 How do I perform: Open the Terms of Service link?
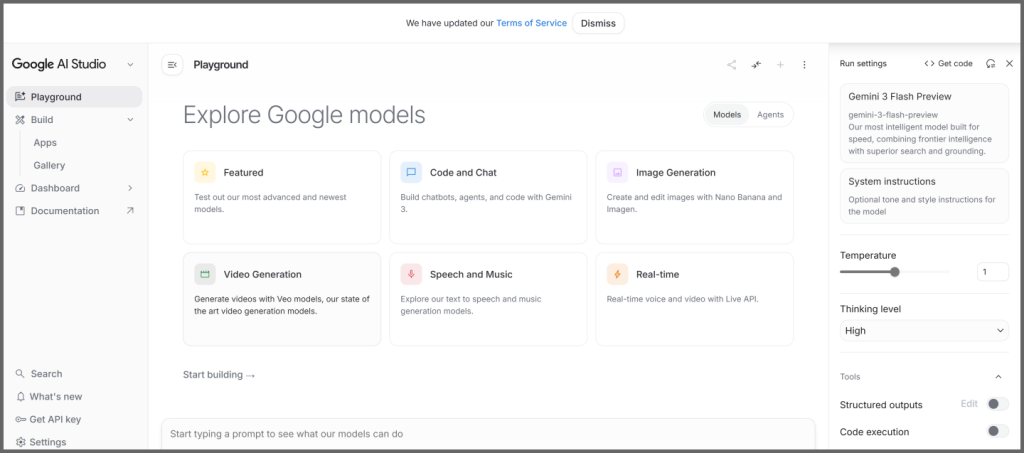pyautogui.click(x=532, y=23)
